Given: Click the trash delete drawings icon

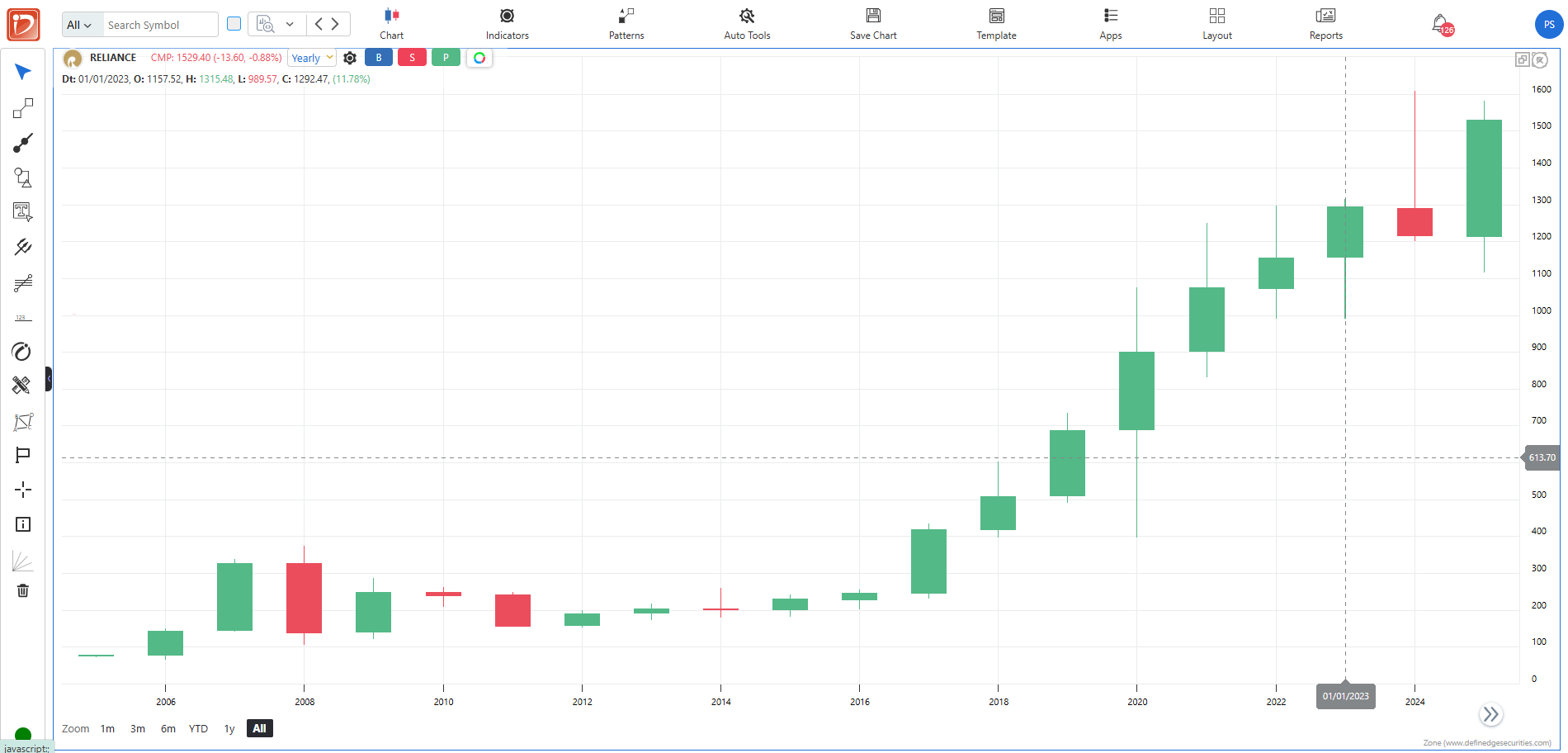Looking at the screenshot, I should (23, 591).
